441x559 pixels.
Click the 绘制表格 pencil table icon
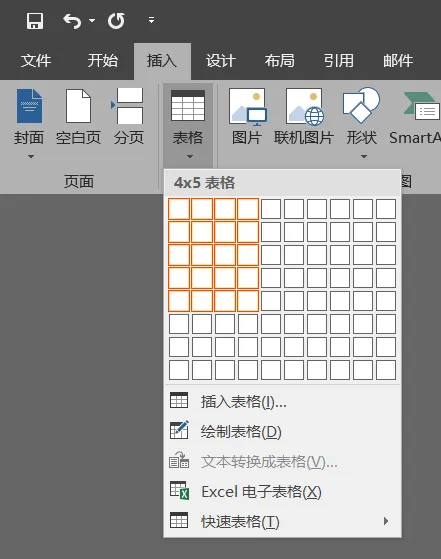pyautogui.click(x=179, y=430)
